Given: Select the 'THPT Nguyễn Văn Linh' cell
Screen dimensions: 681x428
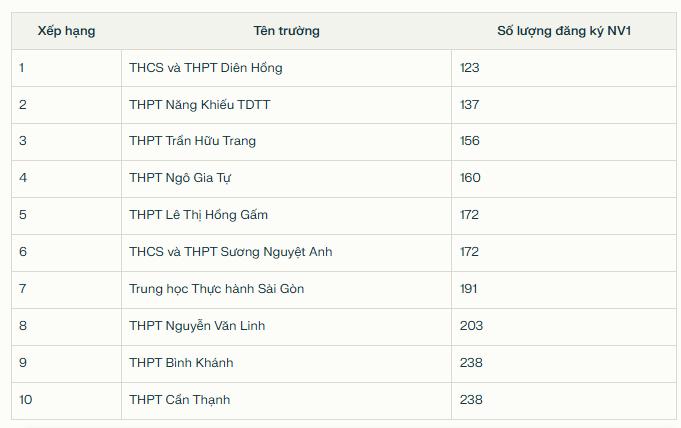Looking at the screenshot, I should coord(287,326).
